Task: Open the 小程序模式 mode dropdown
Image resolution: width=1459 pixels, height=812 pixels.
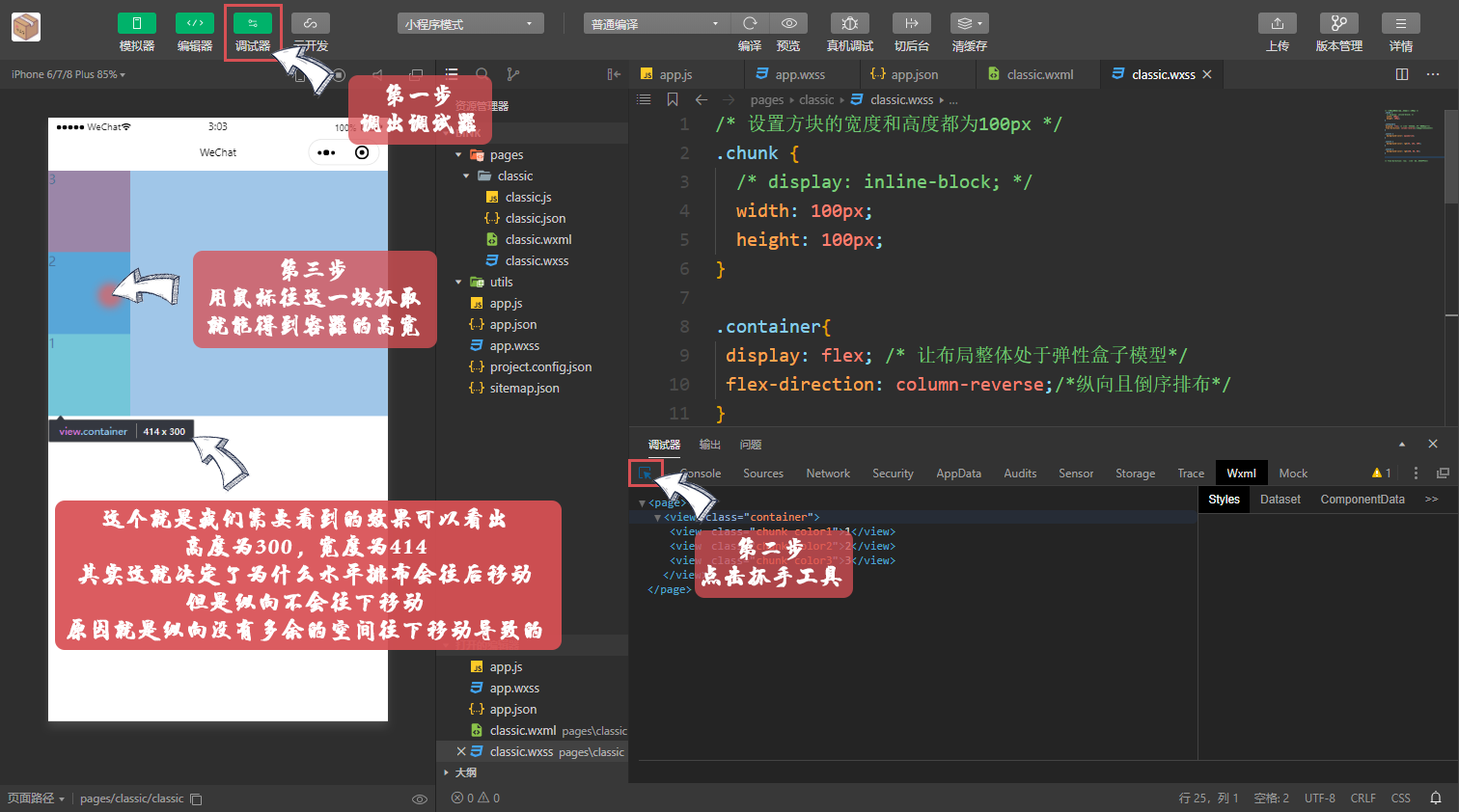Action: pos(470,23)
